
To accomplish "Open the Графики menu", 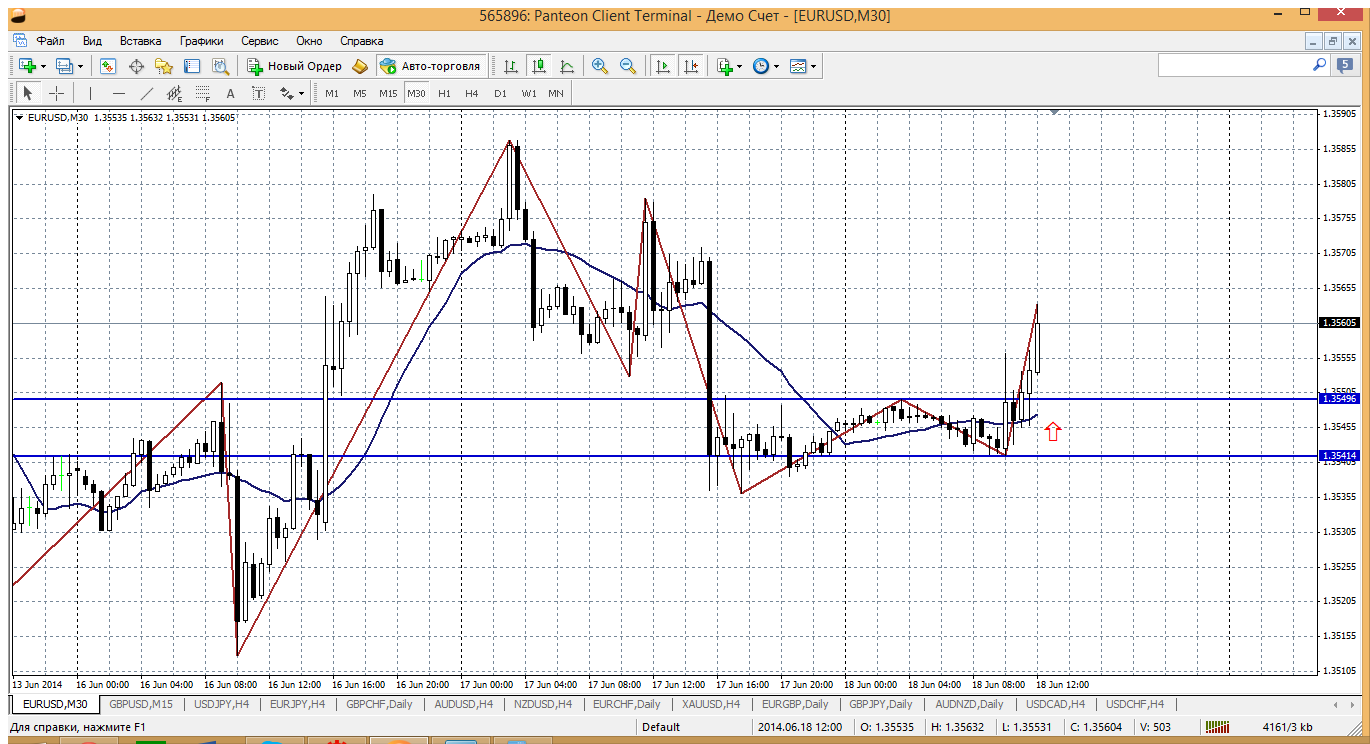I will pyautogui.click(x=202, y=41).
